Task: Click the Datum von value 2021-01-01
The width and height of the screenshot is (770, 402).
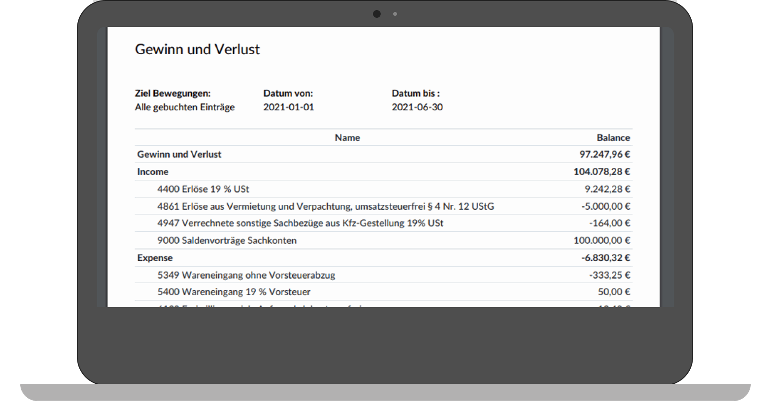Action: tap(288, 106)
